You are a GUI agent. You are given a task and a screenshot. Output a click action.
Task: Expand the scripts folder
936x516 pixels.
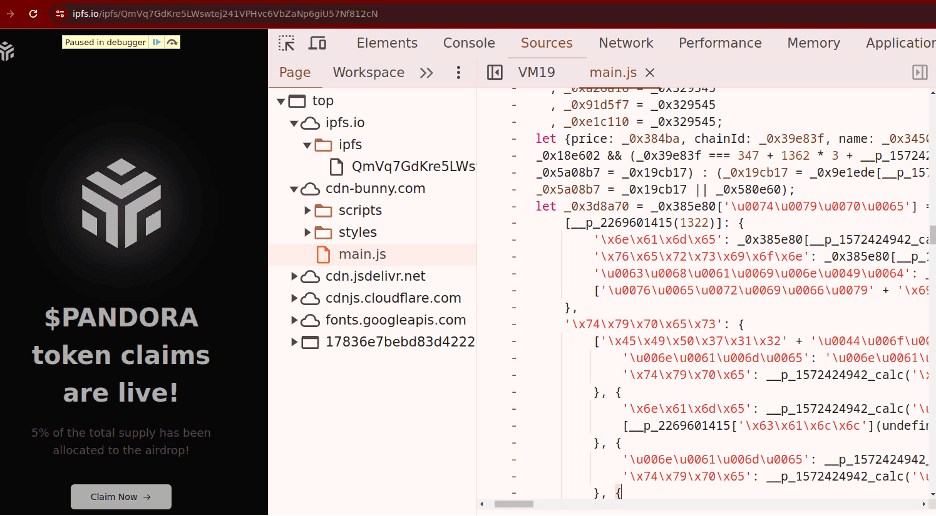coord(309,211)
